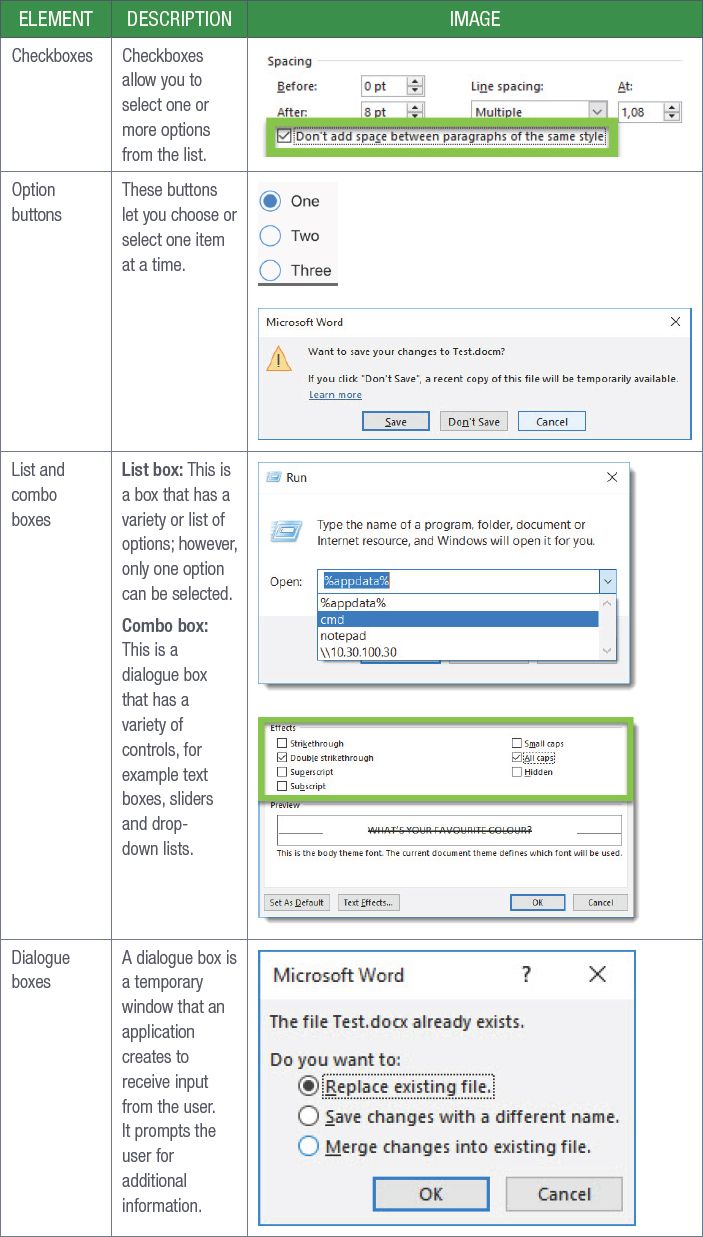
Task: Increase the Before spacing with up arrow
Action: tap(415, 82)
